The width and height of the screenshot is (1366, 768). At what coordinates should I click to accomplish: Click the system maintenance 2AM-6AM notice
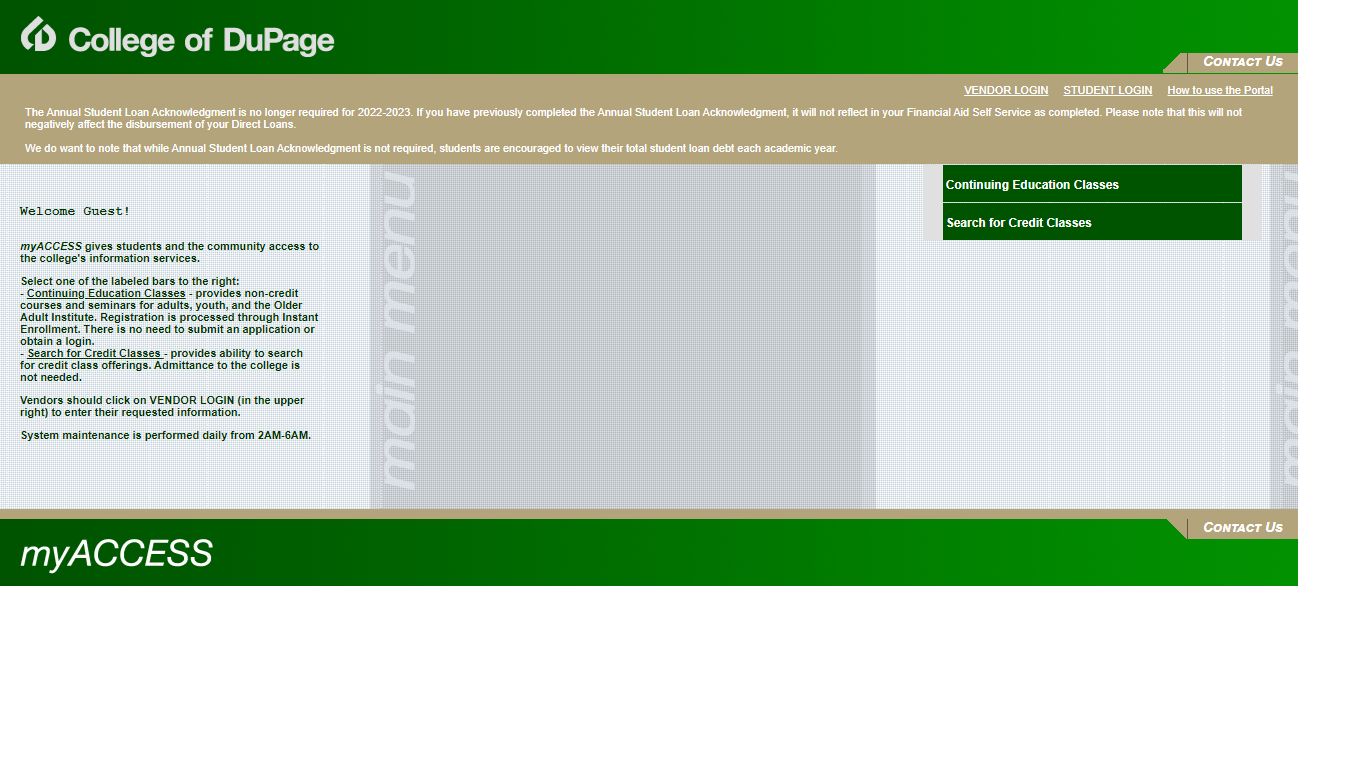point(166,436)
